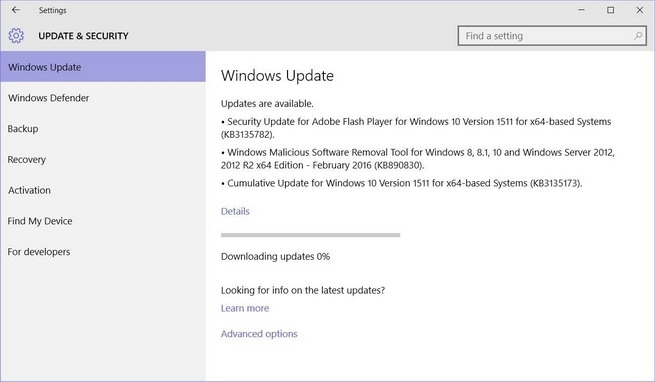Click the UPDATE & SECURITY title text
655x382 pixels.
click(83, 36)
